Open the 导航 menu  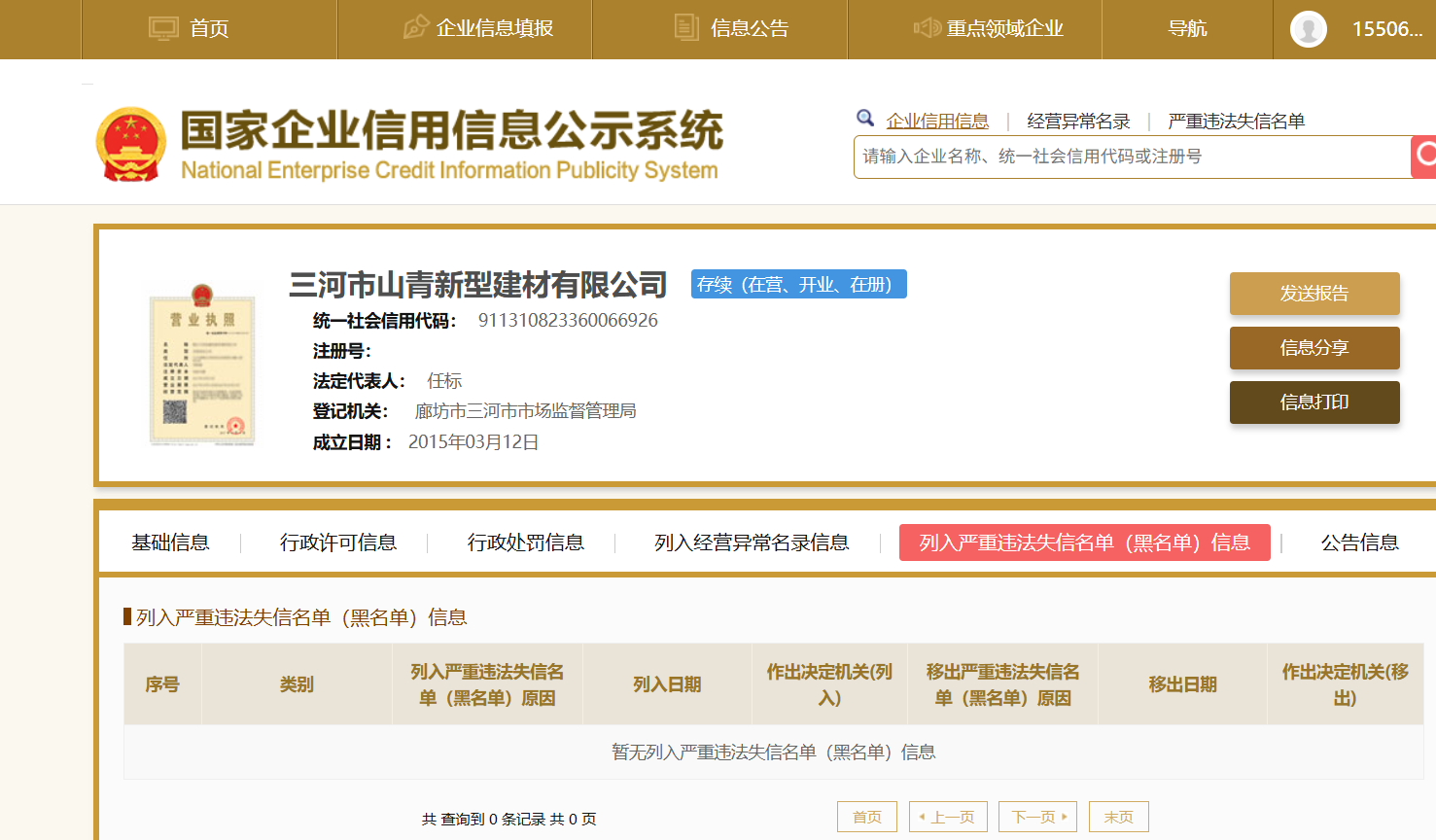click(1187, 29)
